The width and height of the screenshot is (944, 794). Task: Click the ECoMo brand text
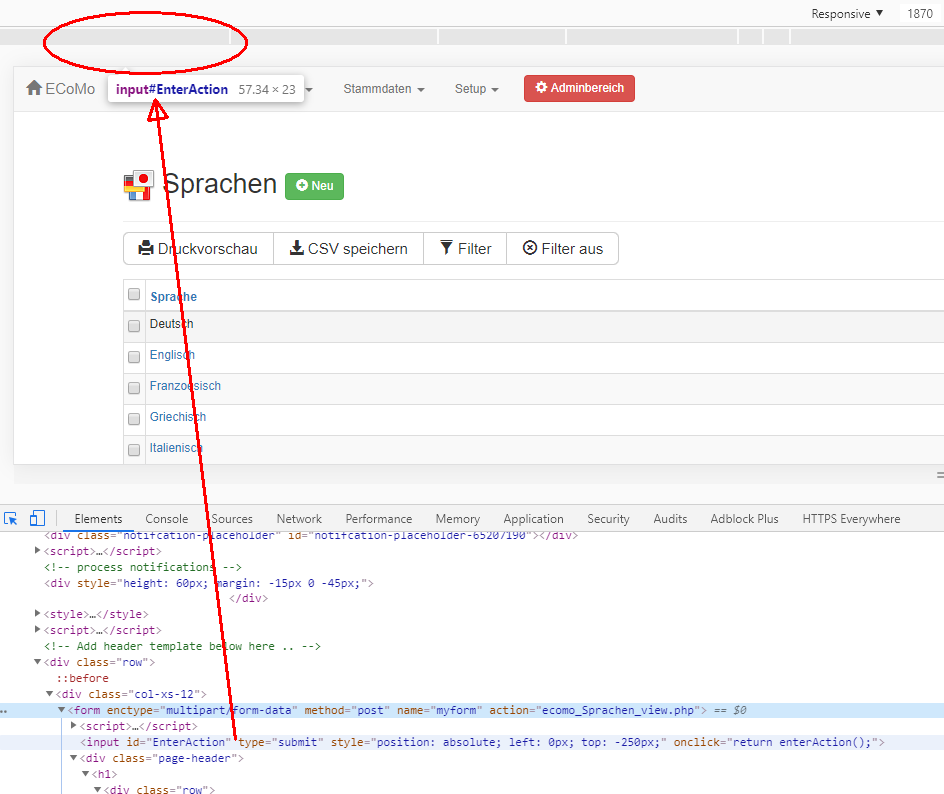tap(70, 89)
